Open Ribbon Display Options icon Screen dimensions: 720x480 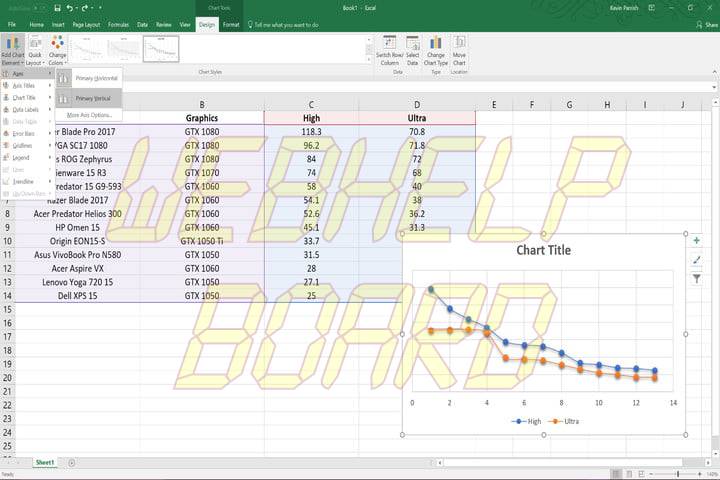pyautogui.click(x=651, y=8)
